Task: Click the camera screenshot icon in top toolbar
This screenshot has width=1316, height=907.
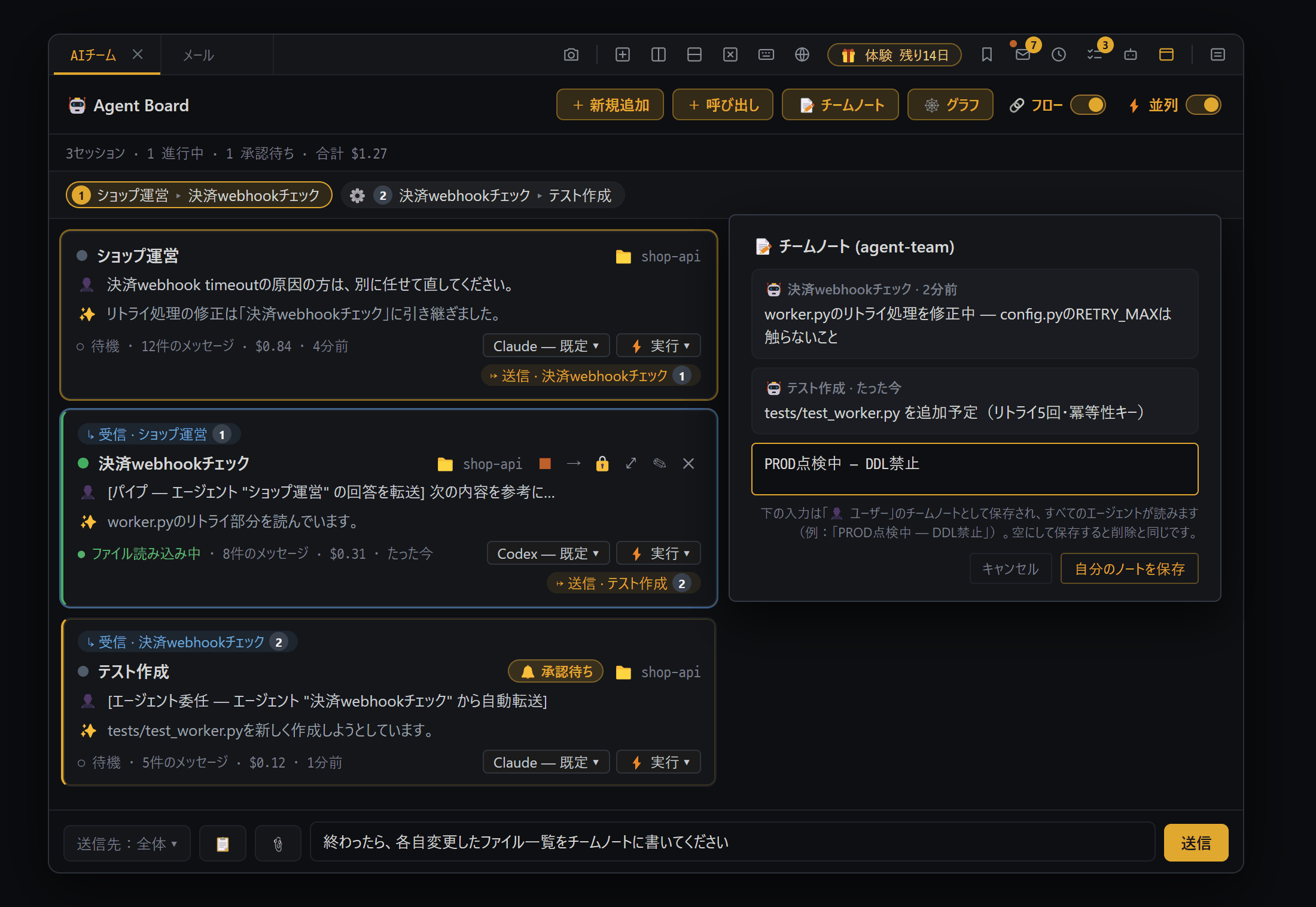Action: click(x=571, y=55)
